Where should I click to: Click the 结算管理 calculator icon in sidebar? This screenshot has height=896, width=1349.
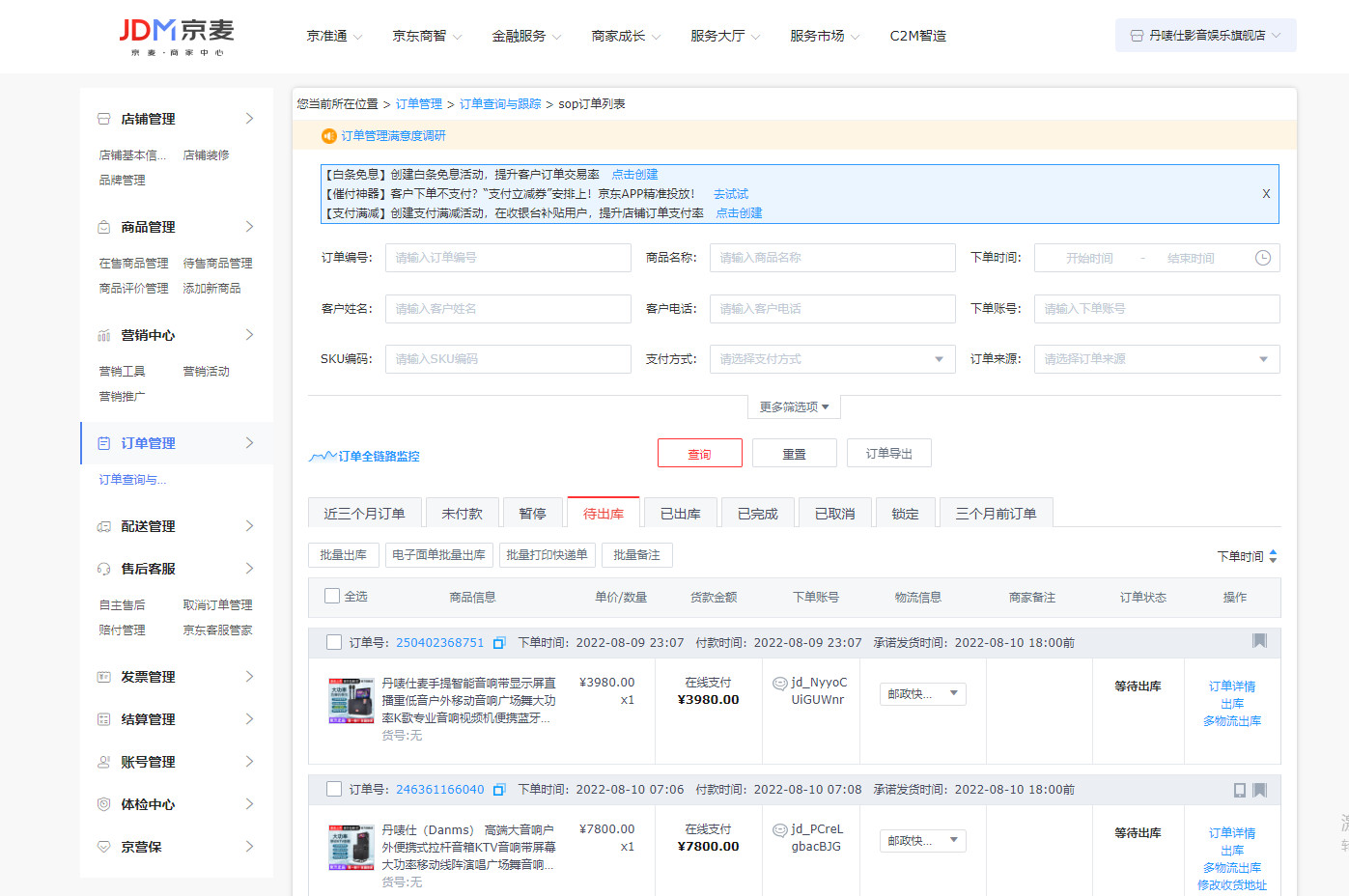click(103, 719)
